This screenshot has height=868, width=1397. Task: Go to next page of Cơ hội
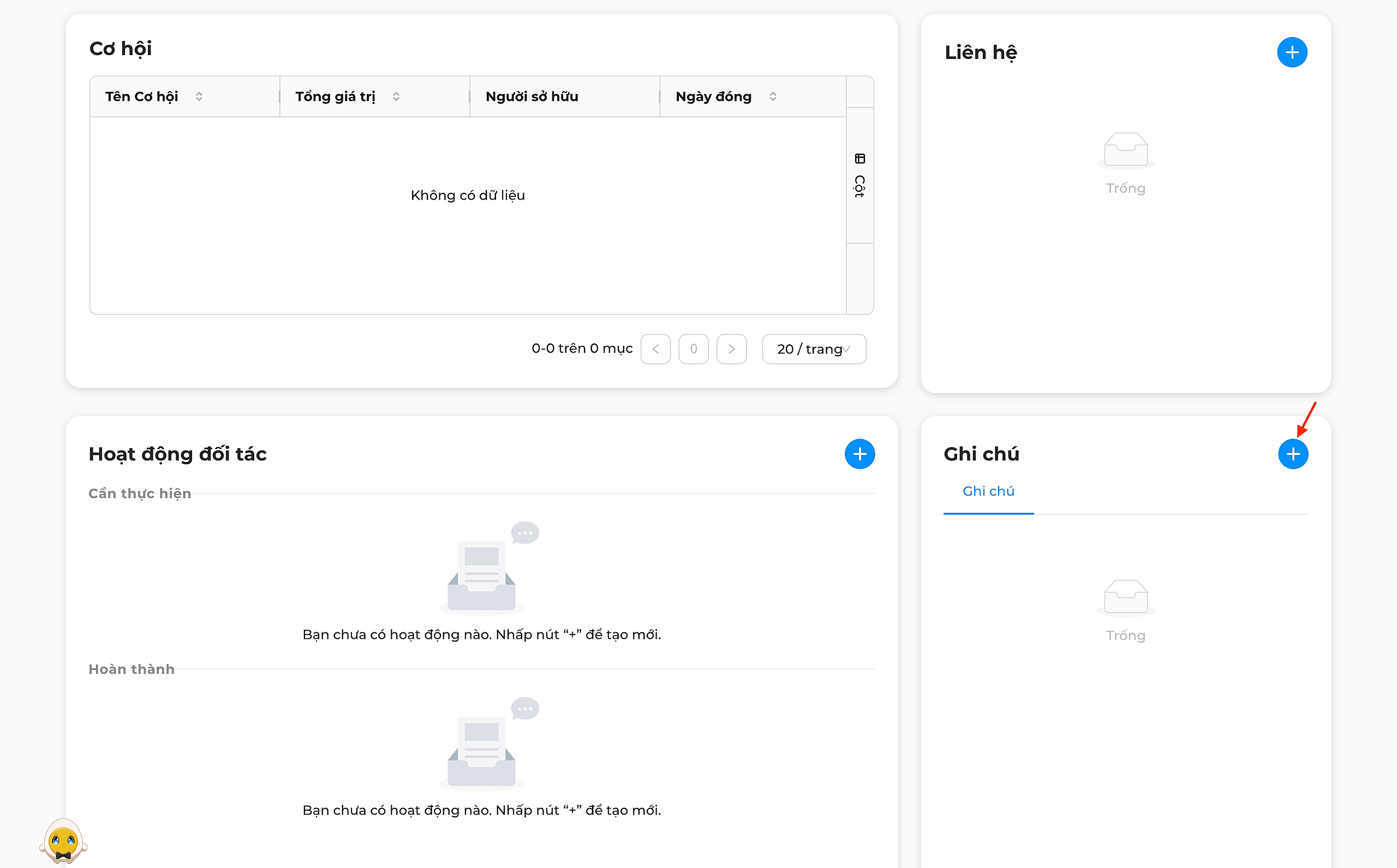point(732,349)
